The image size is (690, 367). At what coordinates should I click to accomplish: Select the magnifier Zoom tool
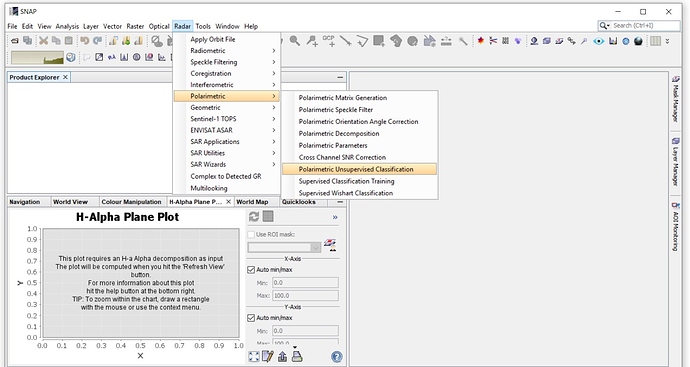point(295,41)
